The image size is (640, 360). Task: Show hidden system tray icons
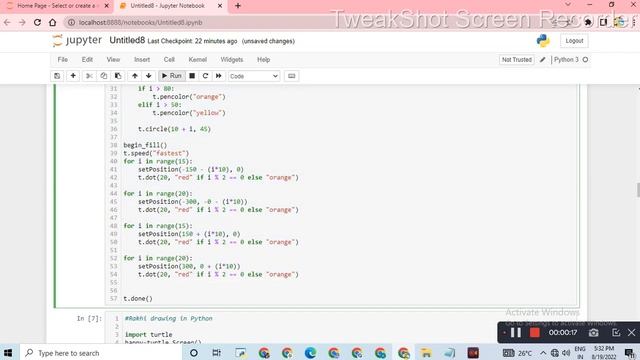[x=543, y=353]
